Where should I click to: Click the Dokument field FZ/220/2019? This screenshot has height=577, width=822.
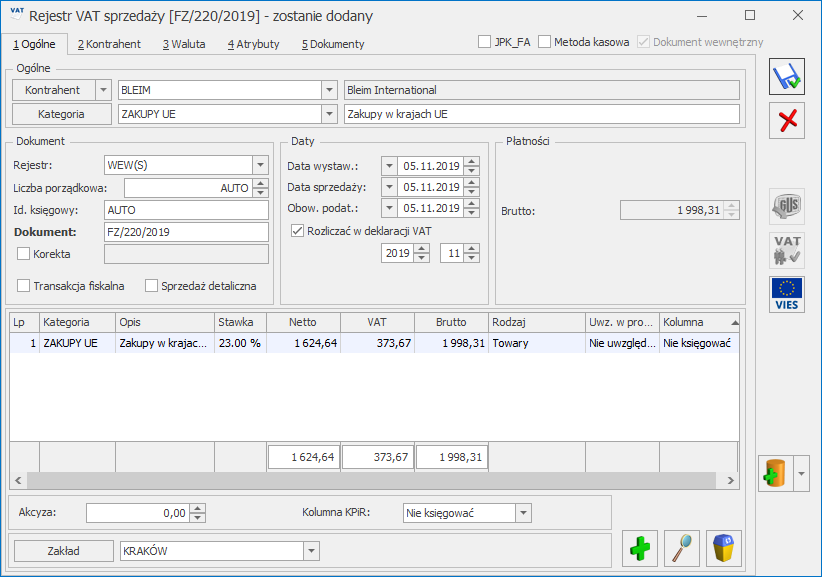[x=187, y=232]
